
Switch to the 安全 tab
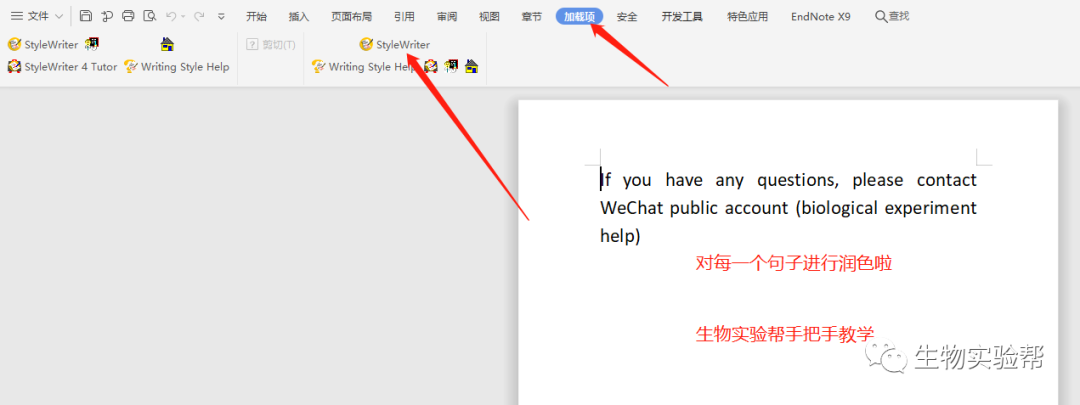coord(627,17)
